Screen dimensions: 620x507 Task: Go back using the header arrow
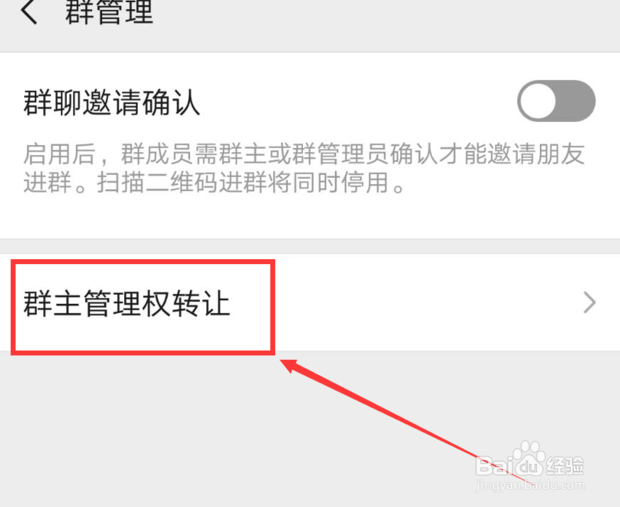tap(29, 12)
